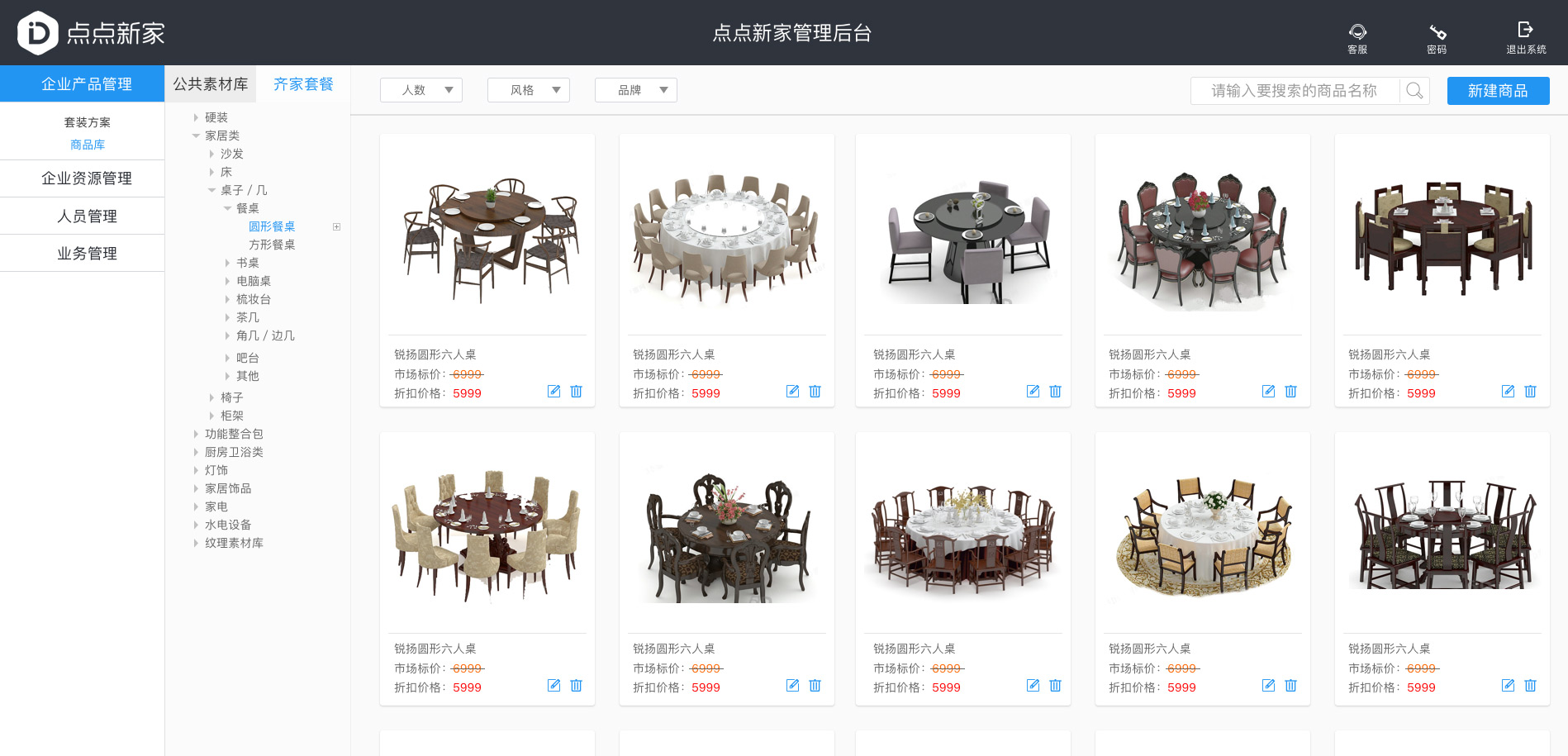Select the 公共素材库 tab

(211, 84)
